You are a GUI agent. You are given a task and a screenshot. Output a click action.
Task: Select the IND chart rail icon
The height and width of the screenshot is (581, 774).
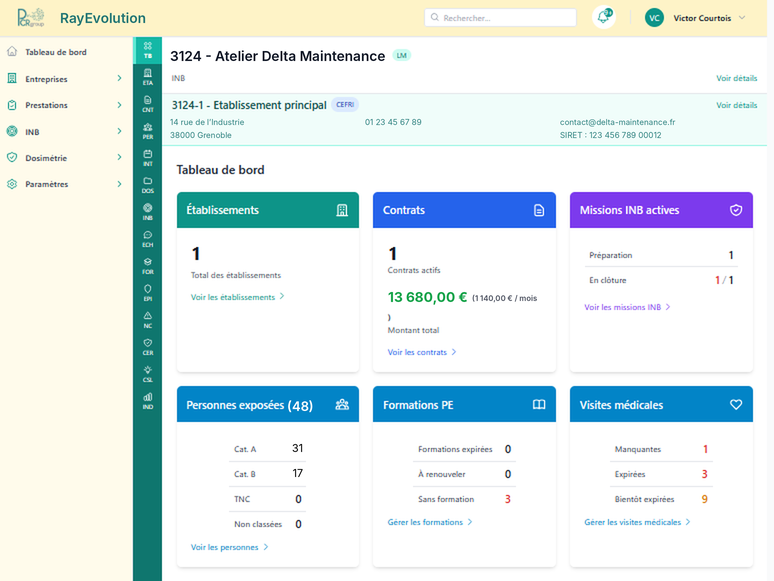tap(148, 401)
